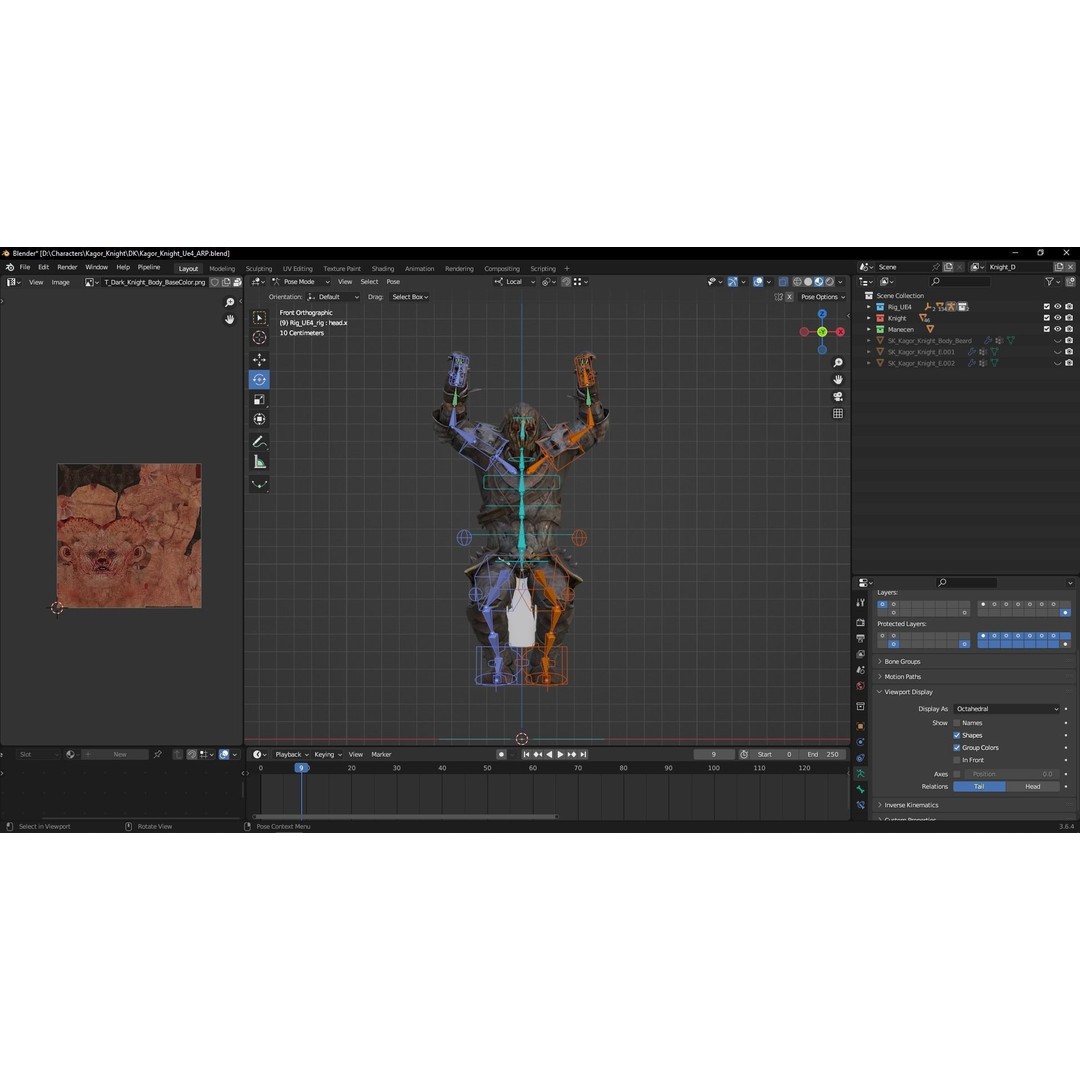Open the Render properties tab

(860, 622)
